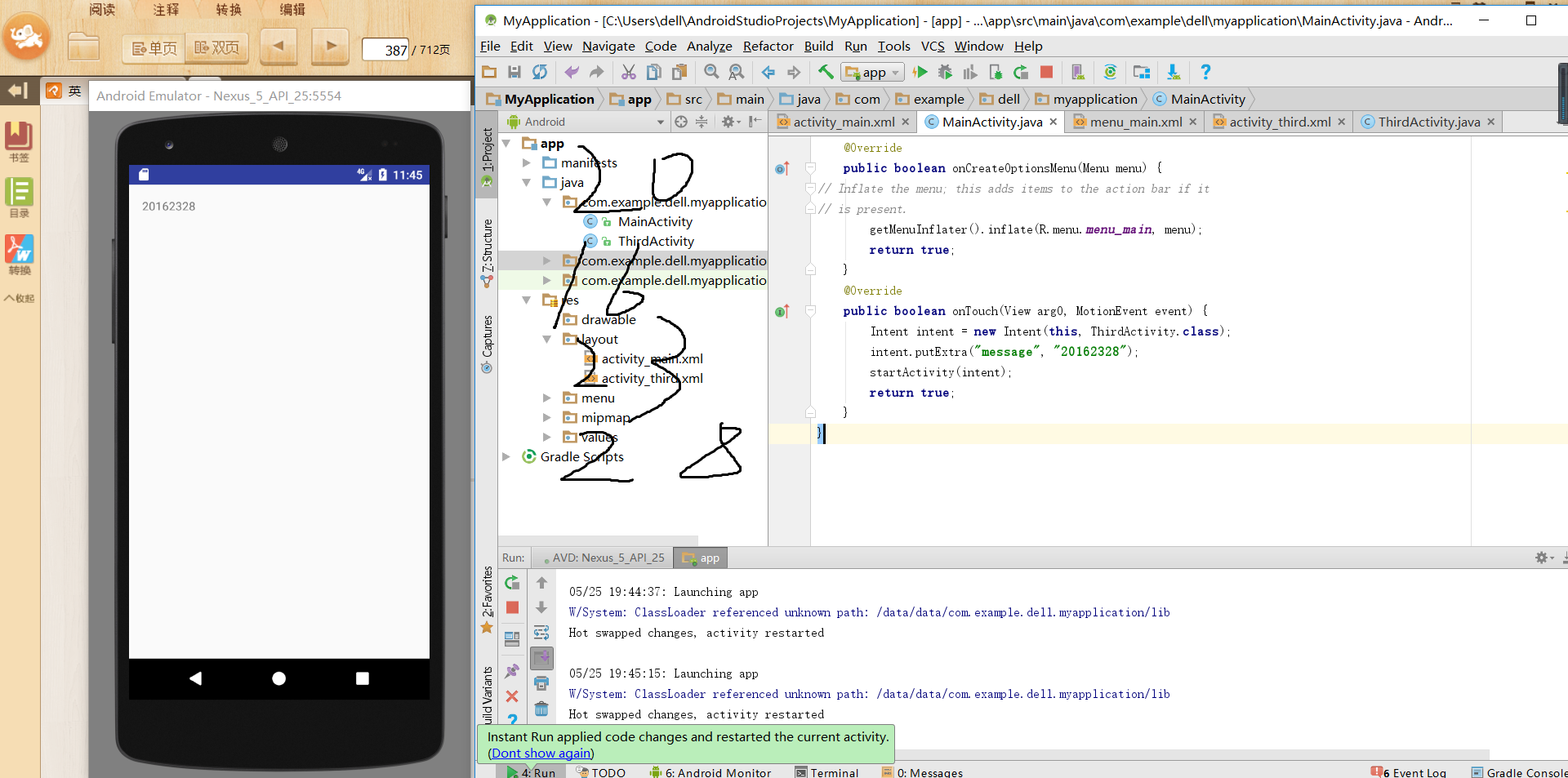Toggle Scroll to End in Run console
The height and width of the screenshot is (778, 1568).
(541, 658)
